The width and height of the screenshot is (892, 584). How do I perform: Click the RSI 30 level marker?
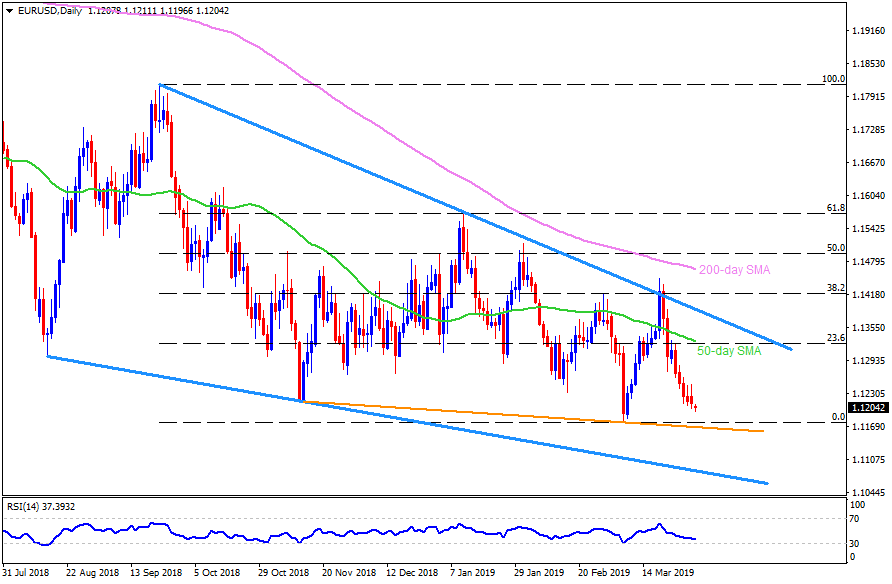(x=856, y=544)
